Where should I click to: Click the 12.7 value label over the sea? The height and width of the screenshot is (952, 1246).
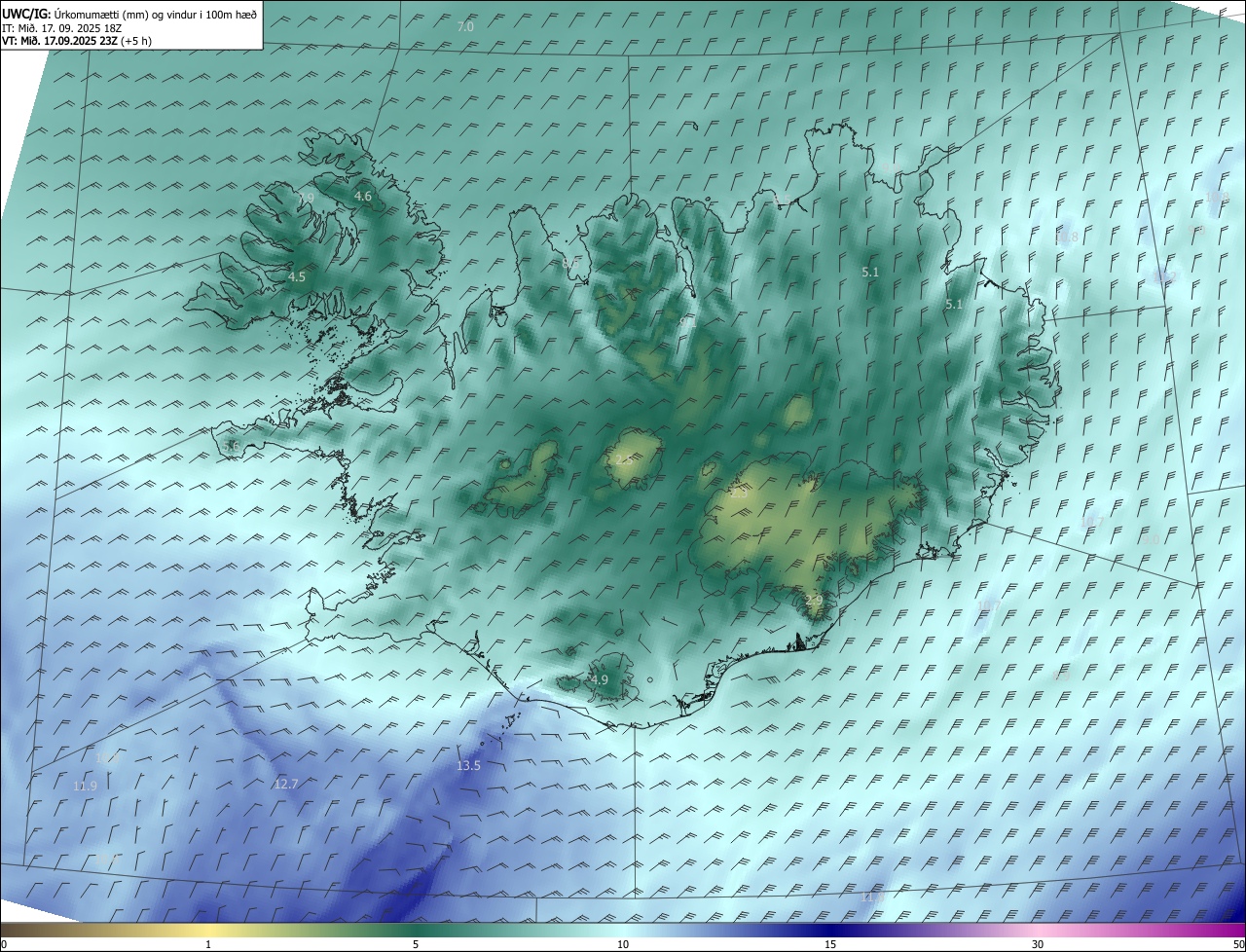[x=286, y=784]
